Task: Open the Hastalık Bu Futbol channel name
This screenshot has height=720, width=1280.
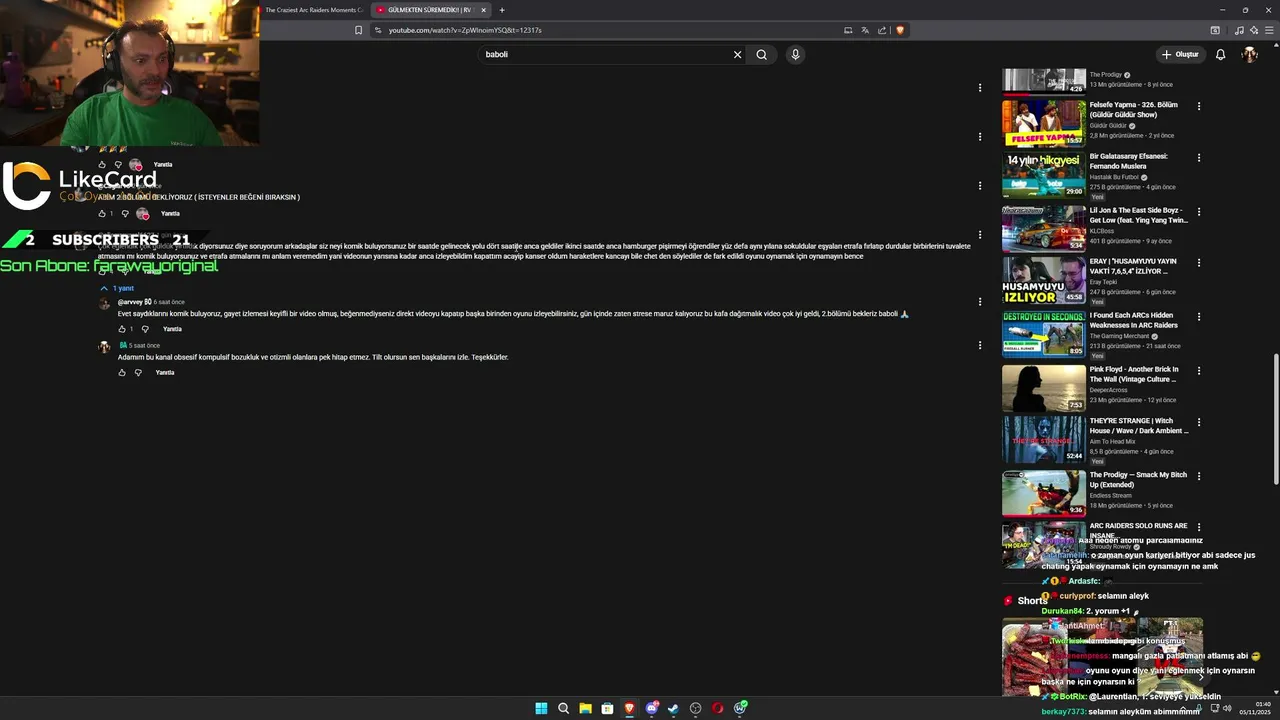Action: 1114,177
